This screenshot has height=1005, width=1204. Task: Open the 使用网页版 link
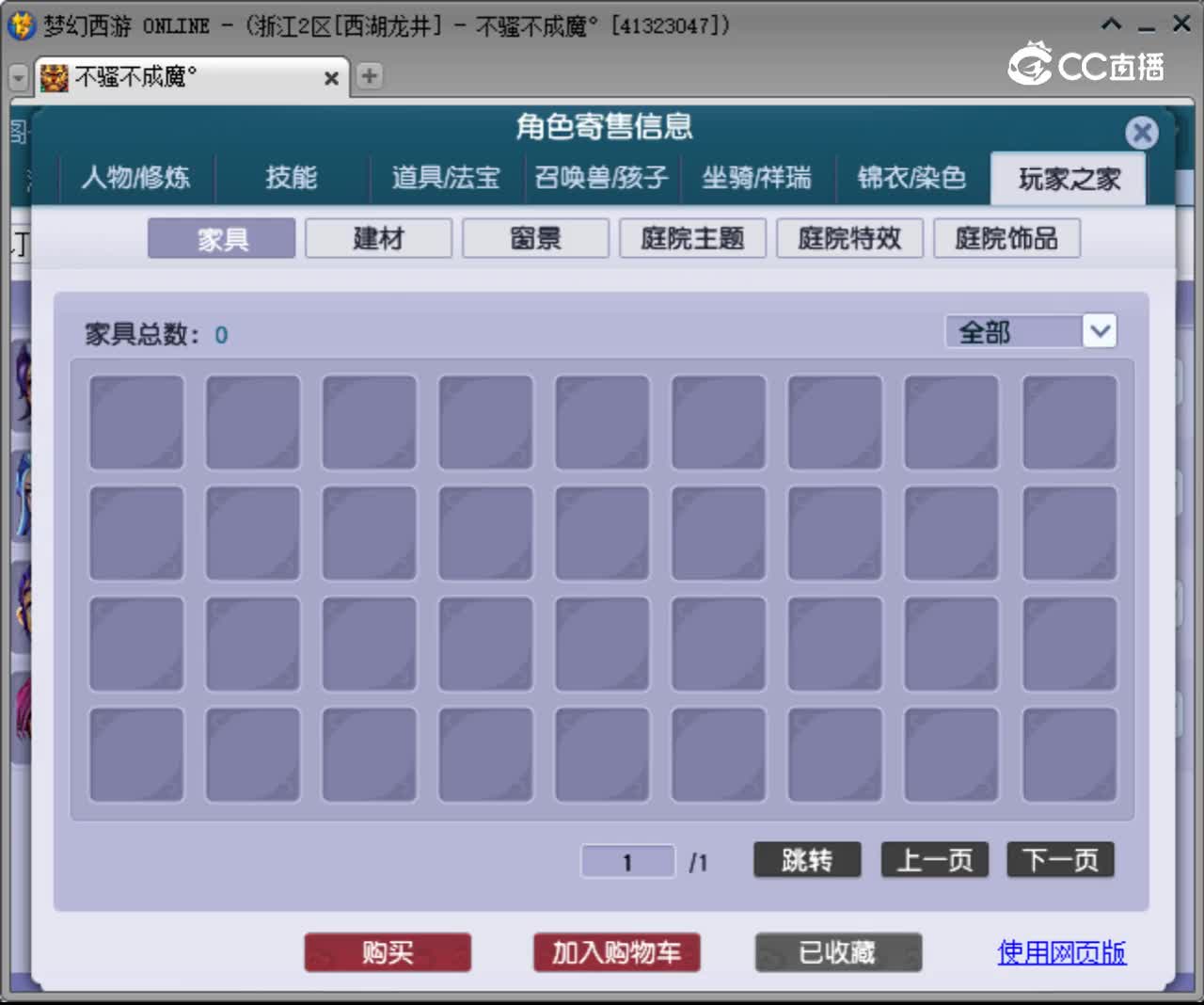(x=1062, y=952)
